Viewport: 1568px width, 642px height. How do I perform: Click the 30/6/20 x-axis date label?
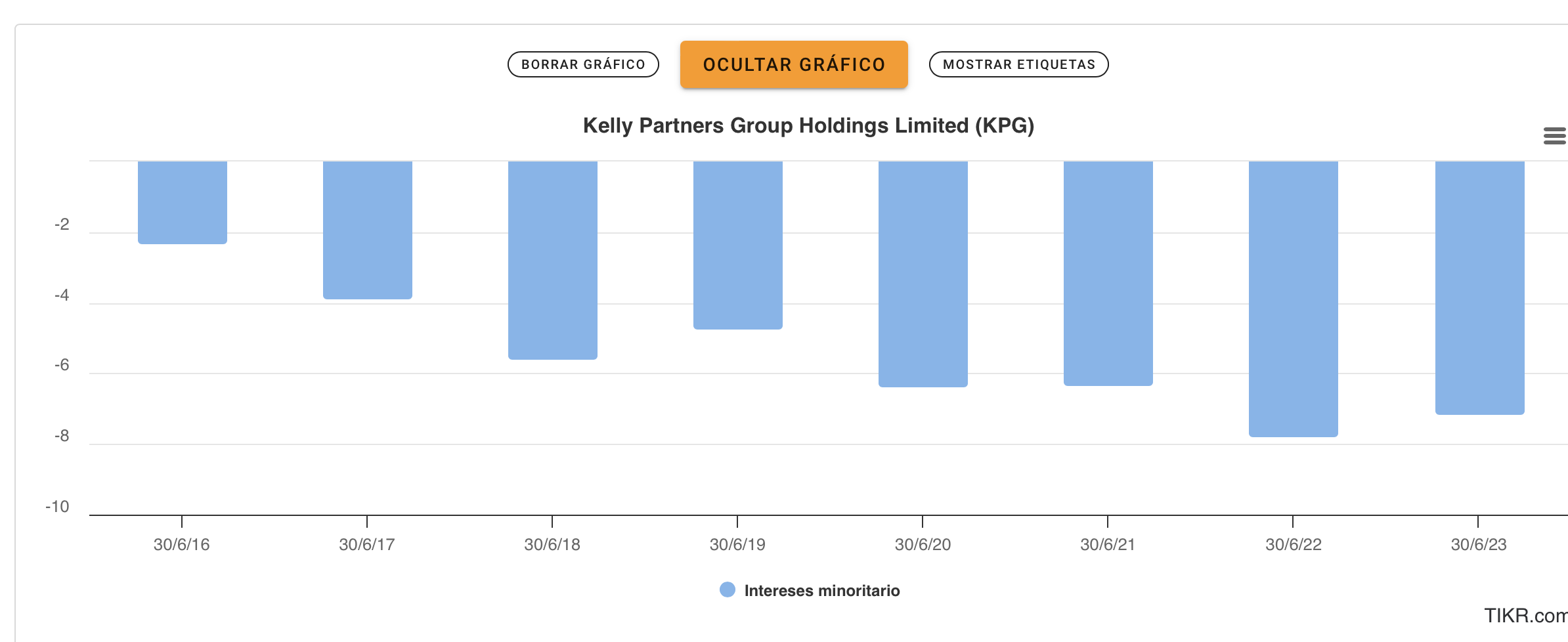click(x=923, y=544)
